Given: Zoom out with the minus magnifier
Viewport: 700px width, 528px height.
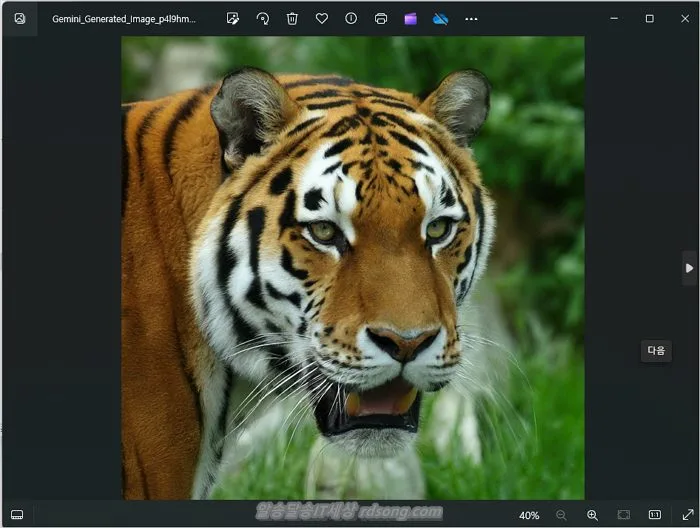Looking at the screenshot, I should click(x=561, y=515).
